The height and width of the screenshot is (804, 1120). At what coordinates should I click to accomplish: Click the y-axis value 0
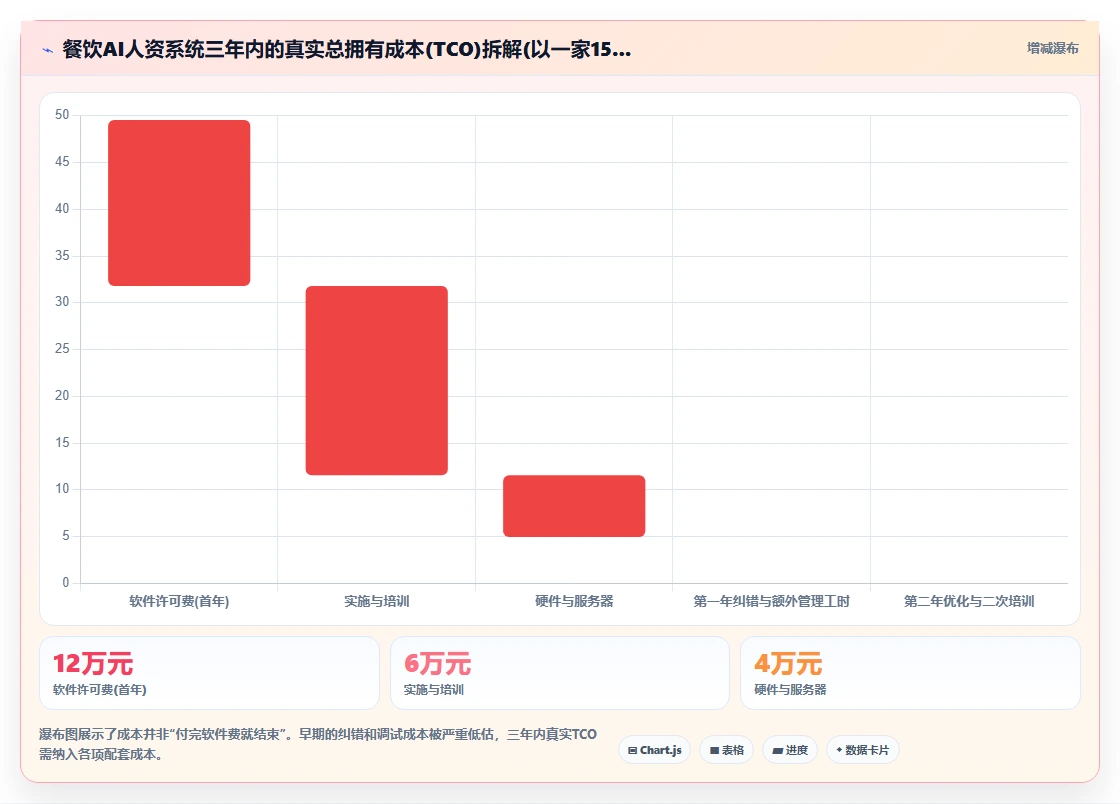click(66, 583)
